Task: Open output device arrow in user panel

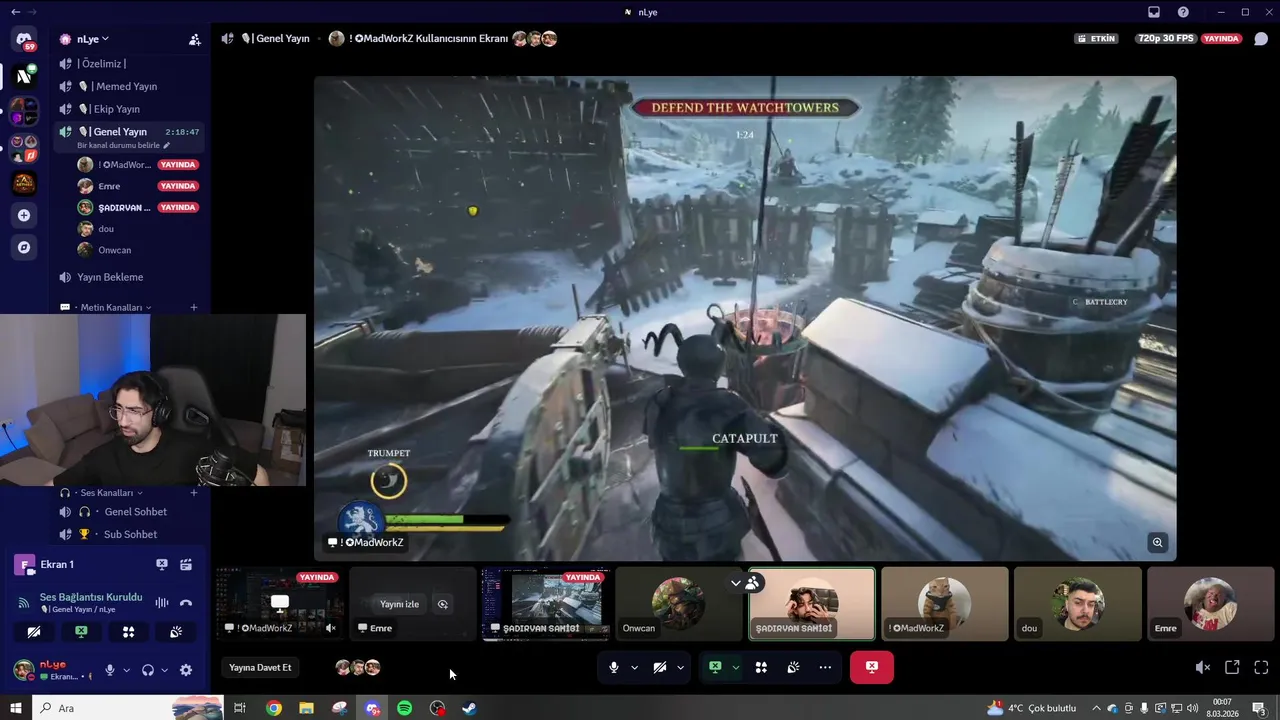Action: click(x=164, y=671)
